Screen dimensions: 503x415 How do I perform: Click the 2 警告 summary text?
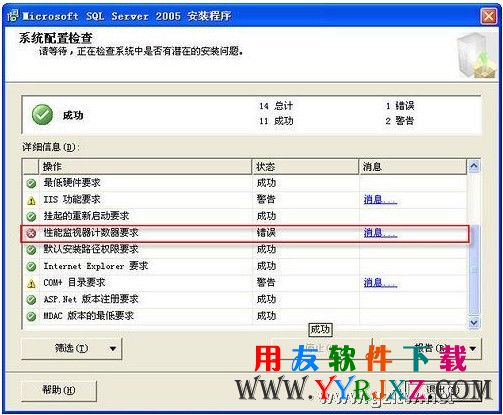tap(400, 121)
